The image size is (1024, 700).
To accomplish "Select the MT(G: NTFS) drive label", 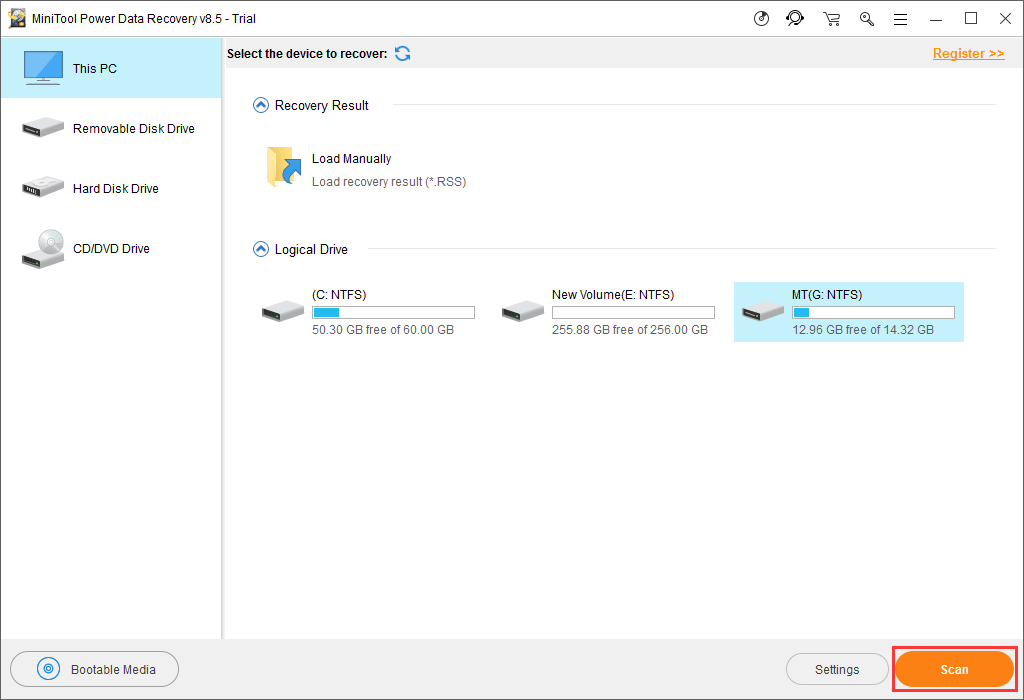I will click(x=827, y=294).
